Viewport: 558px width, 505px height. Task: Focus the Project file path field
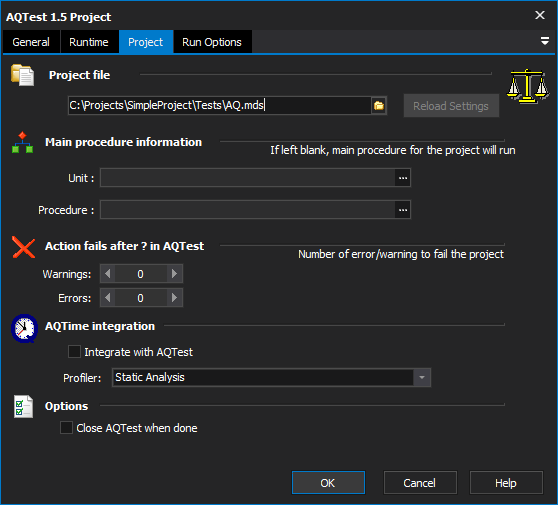click(220, 106)
